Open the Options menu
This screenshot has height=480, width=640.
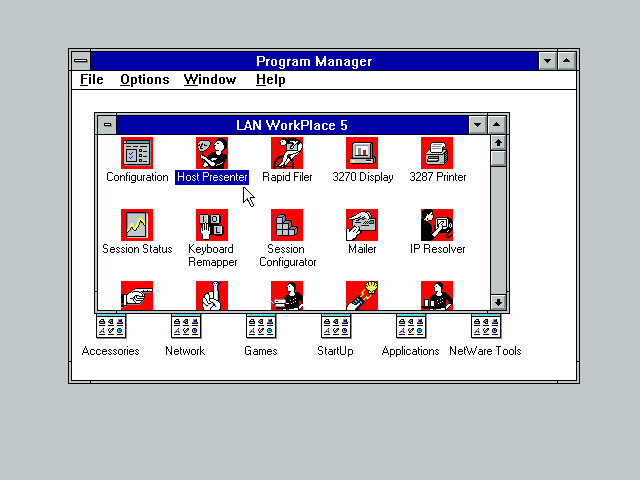click(144, 80)
